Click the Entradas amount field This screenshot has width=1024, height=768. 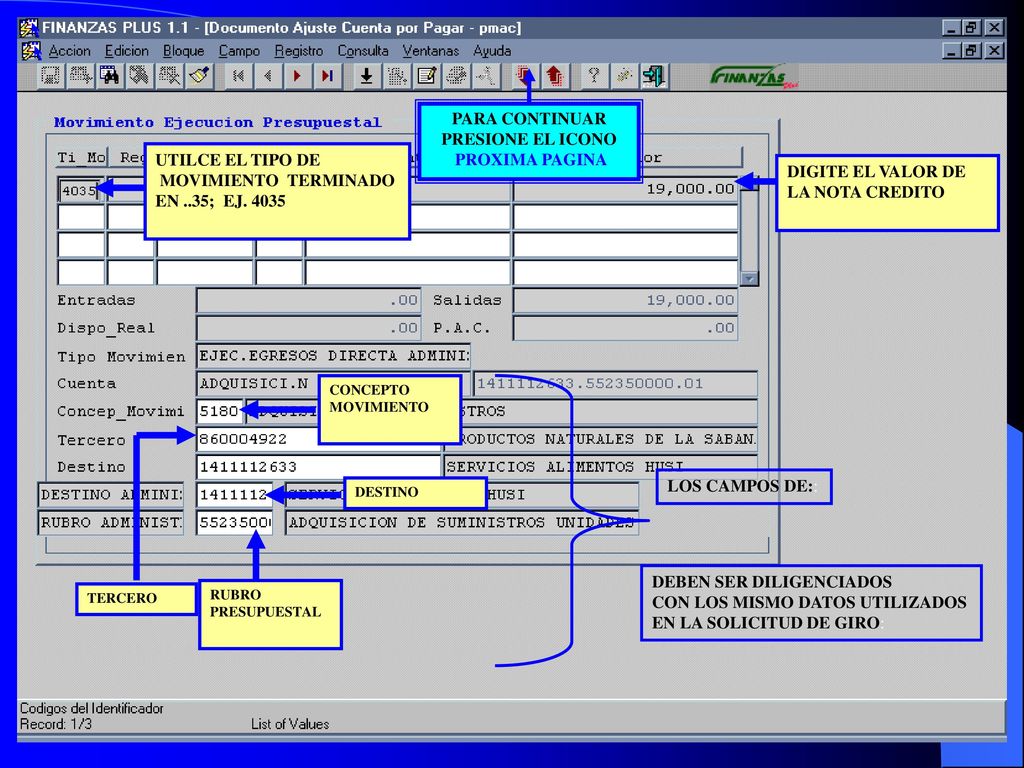(x=308, y=300)
